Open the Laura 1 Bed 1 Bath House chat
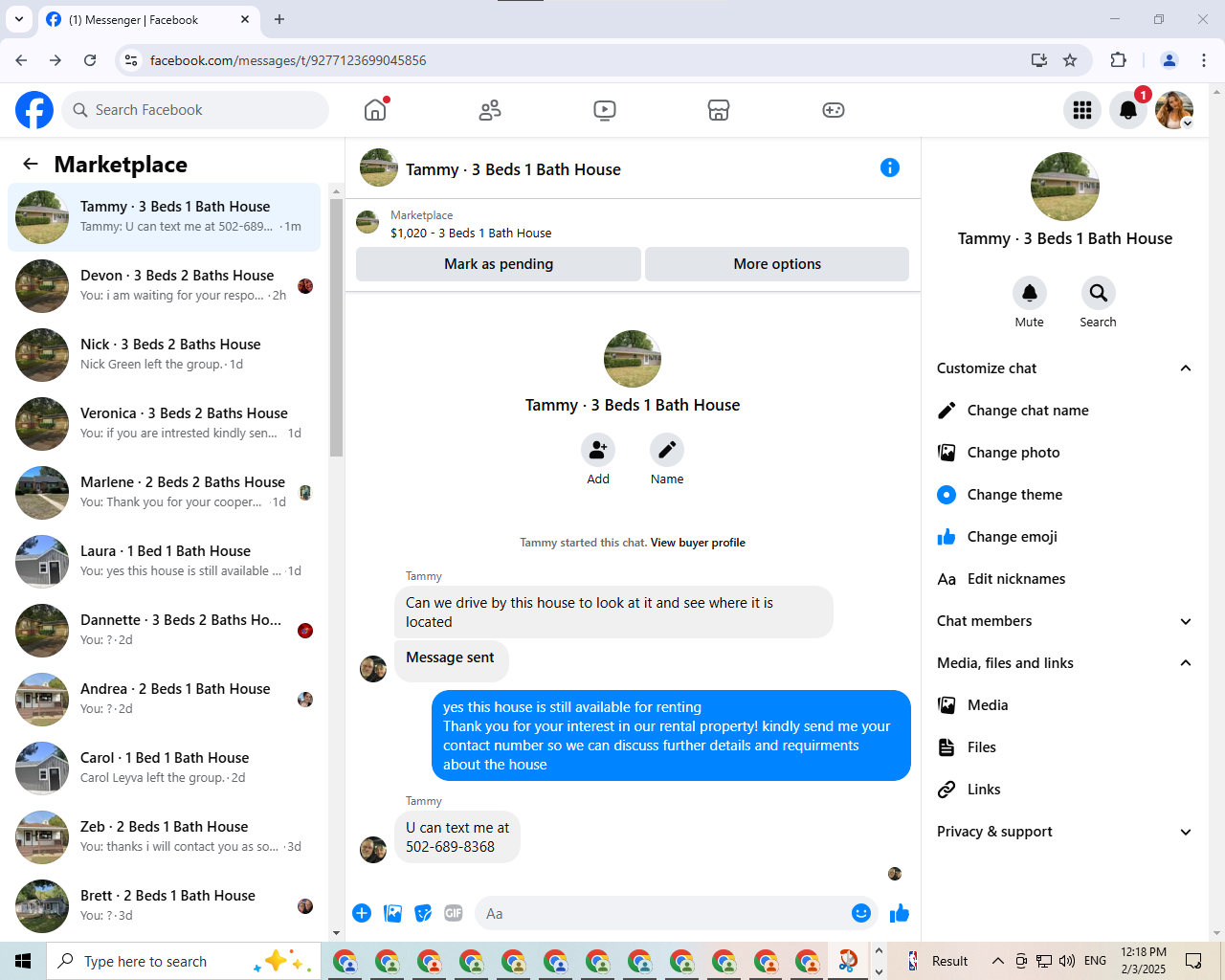This screenshot has width=1225, height=980. point(164,562)
